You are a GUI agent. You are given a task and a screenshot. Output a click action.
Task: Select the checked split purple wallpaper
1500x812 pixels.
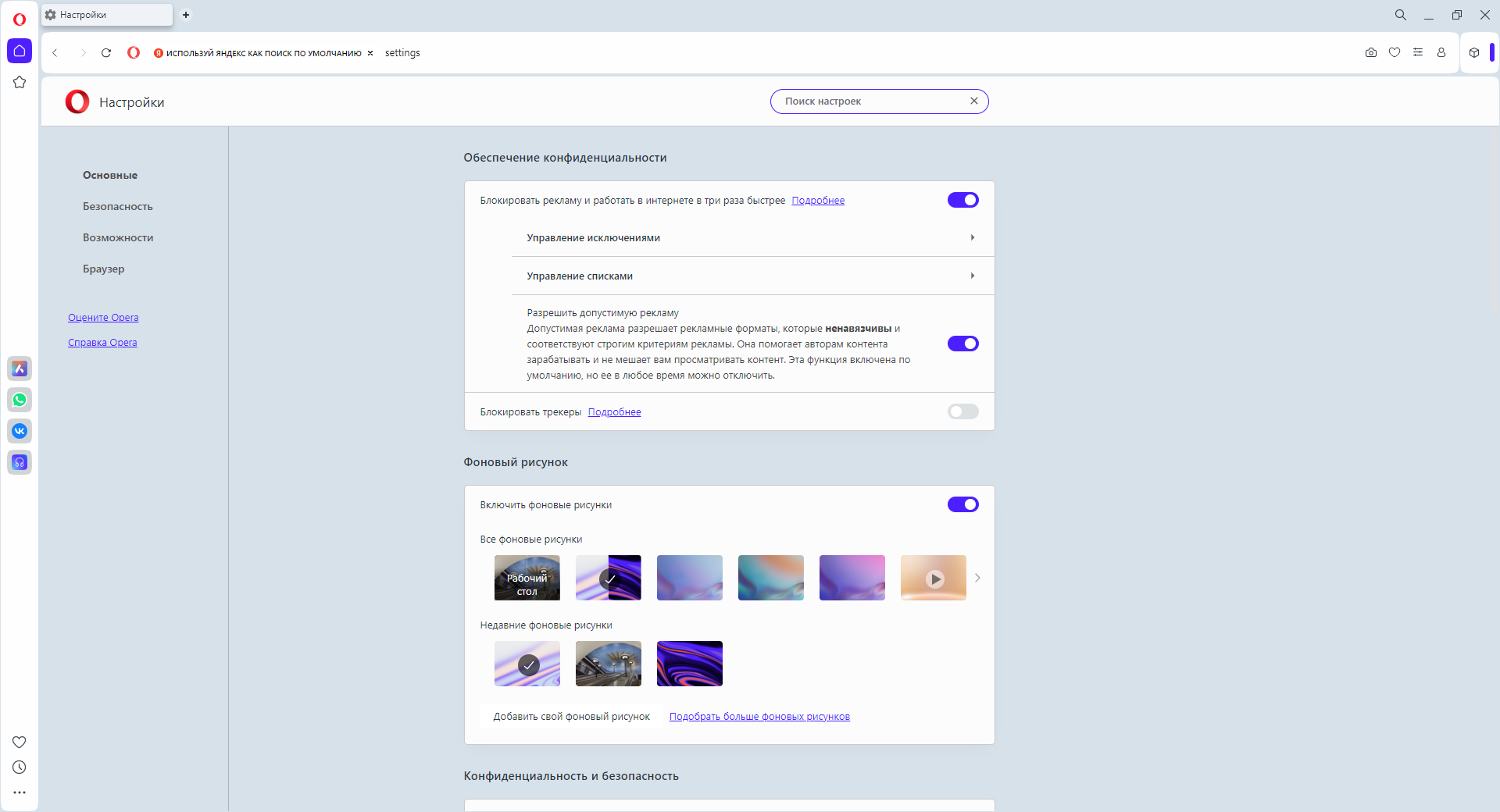tap(609, 578)
